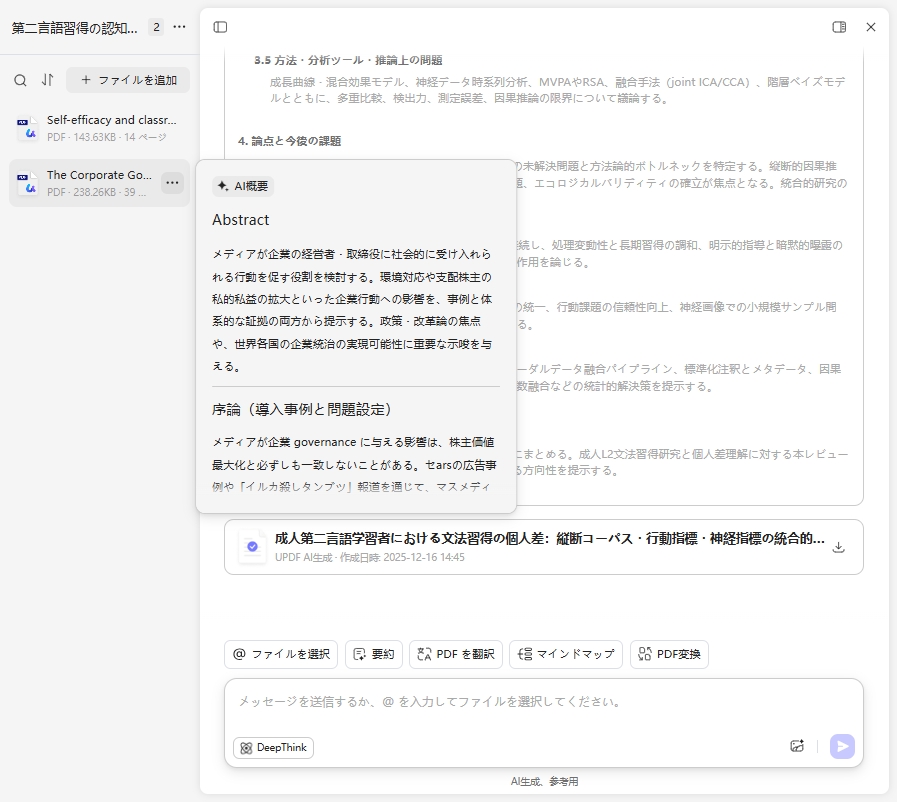
Task: Click the file sort order icon
Action: (44, 78)
